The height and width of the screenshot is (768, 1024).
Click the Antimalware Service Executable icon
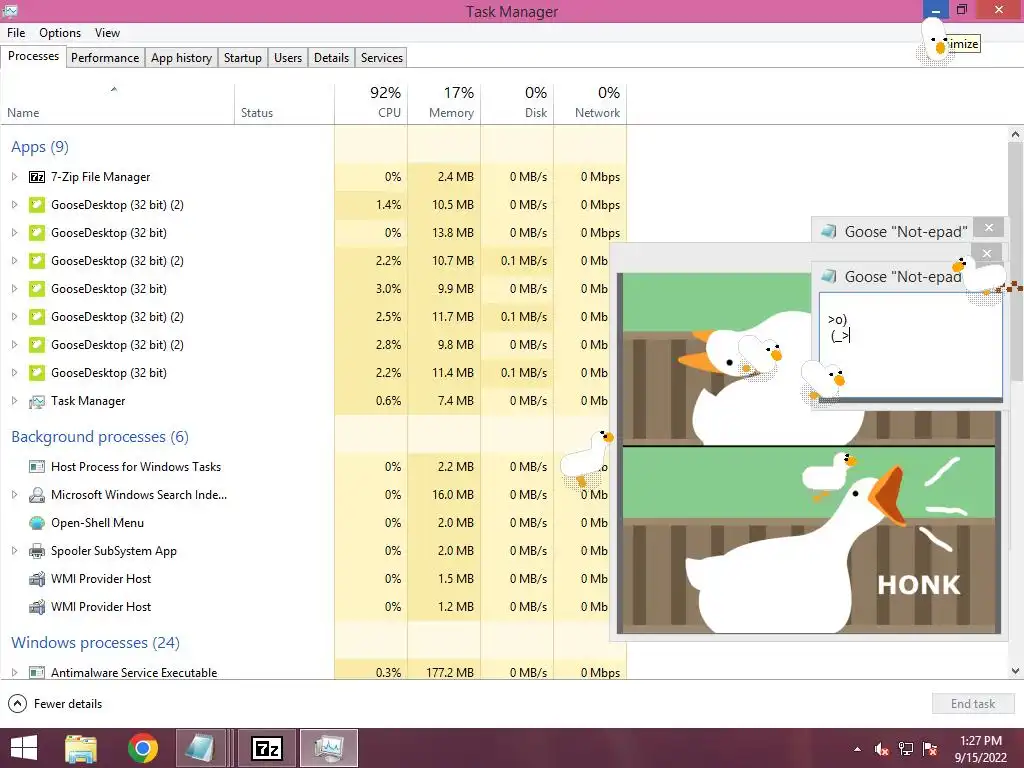click(x=37, y=672)
